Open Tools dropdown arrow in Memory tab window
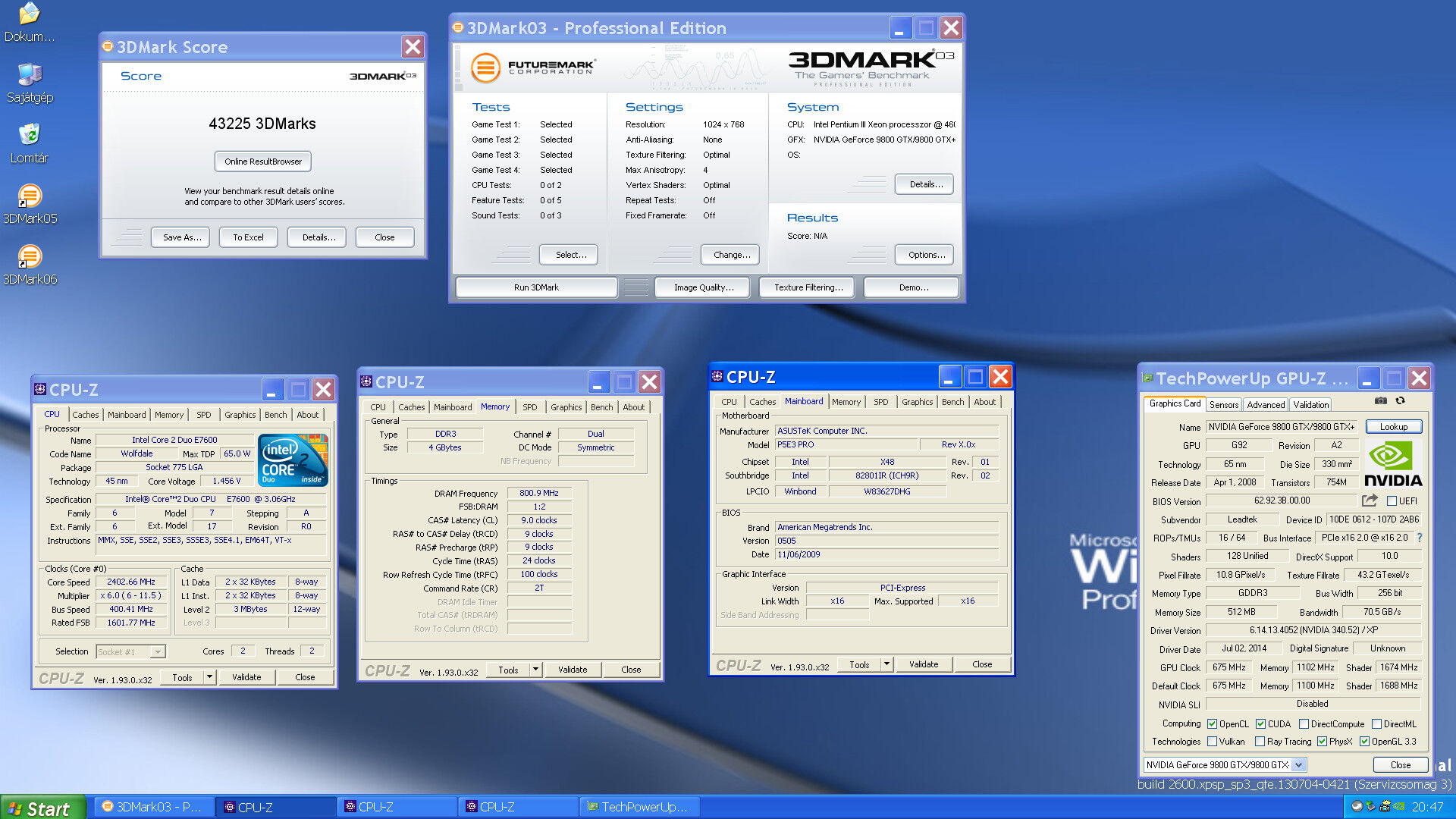 [535, 670]
